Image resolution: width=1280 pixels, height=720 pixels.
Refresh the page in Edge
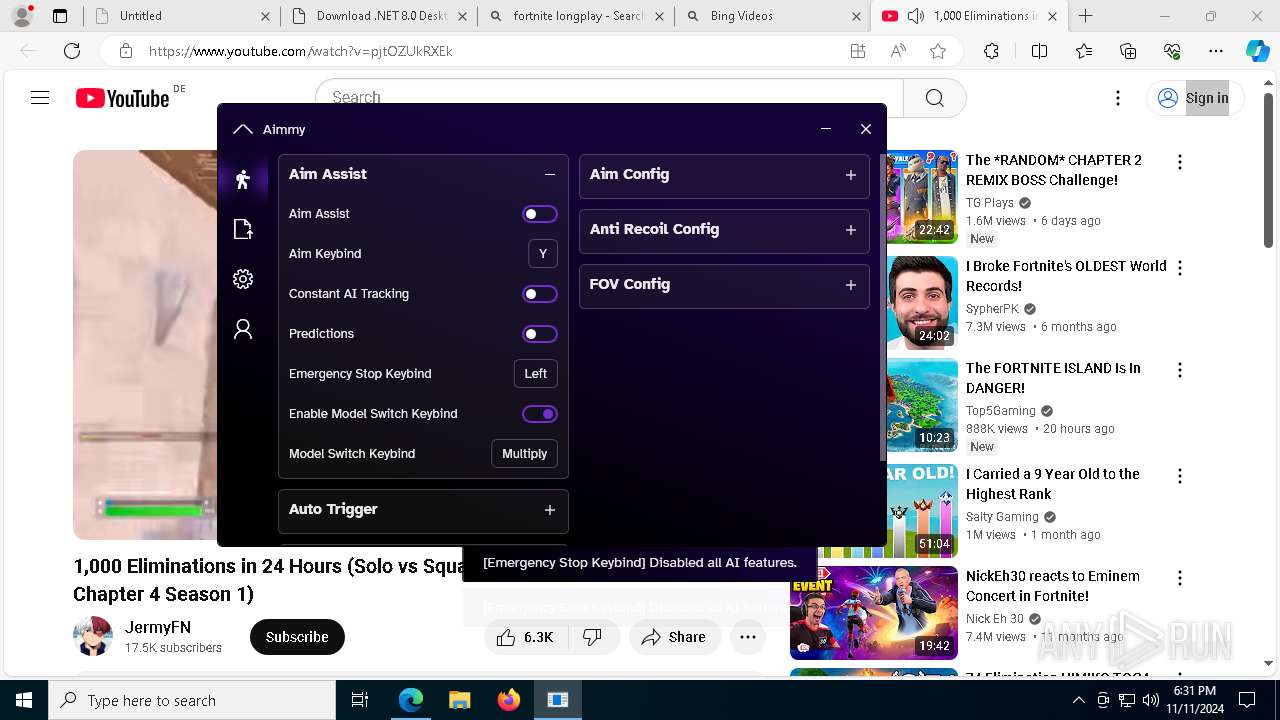click(x=72, y=51)
